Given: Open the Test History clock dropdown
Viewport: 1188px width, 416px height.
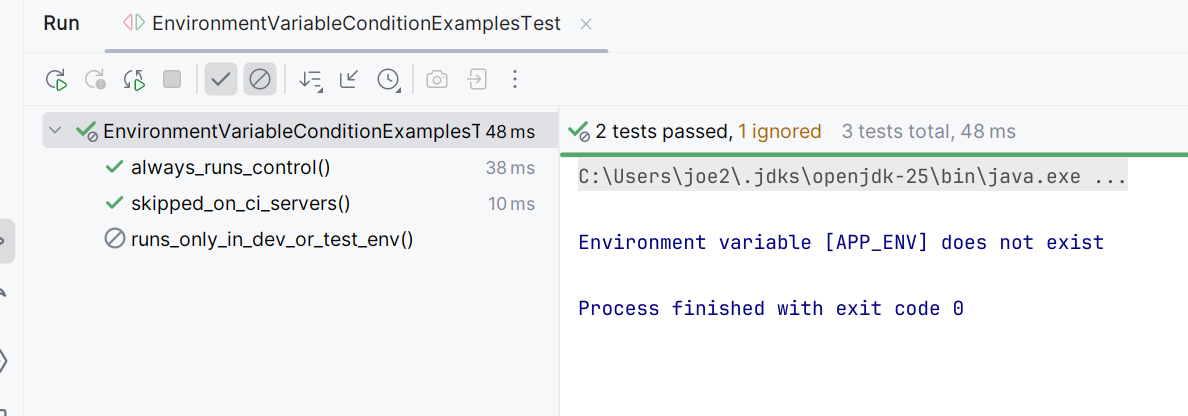Looking at the screenshot, I should click(388, 79).
